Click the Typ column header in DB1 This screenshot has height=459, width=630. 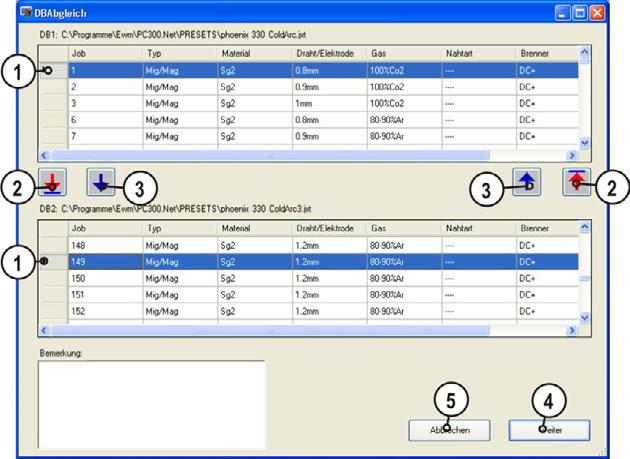point(180,53)
